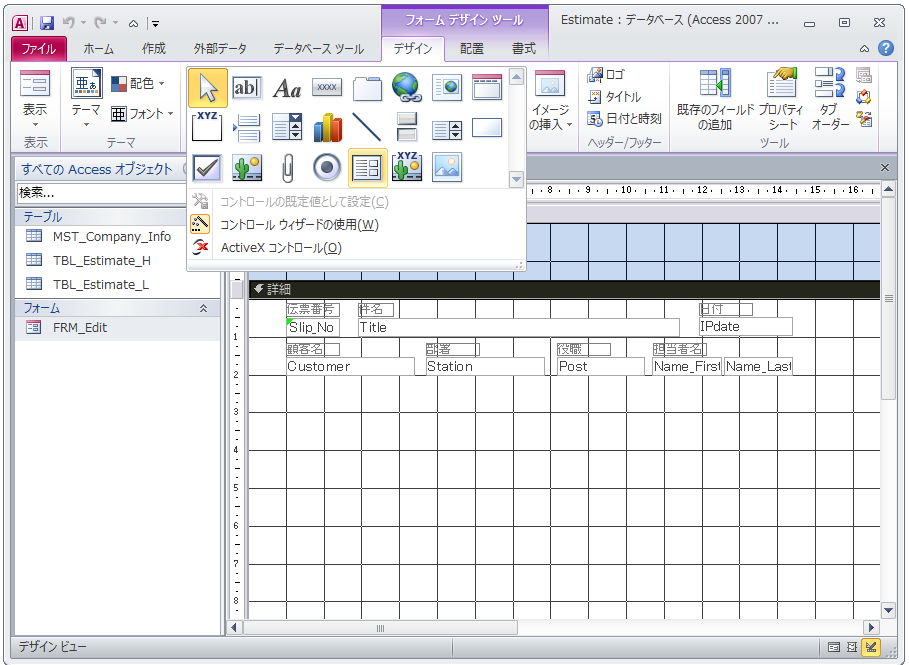Save using the Quick Access floppy icon
Viewport: 909px width, 665px height.
tap(47, 23)
